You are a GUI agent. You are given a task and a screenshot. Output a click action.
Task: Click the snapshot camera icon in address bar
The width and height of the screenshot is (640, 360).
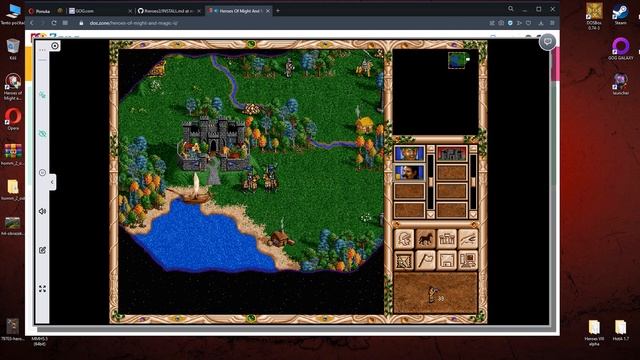(501, 23)
